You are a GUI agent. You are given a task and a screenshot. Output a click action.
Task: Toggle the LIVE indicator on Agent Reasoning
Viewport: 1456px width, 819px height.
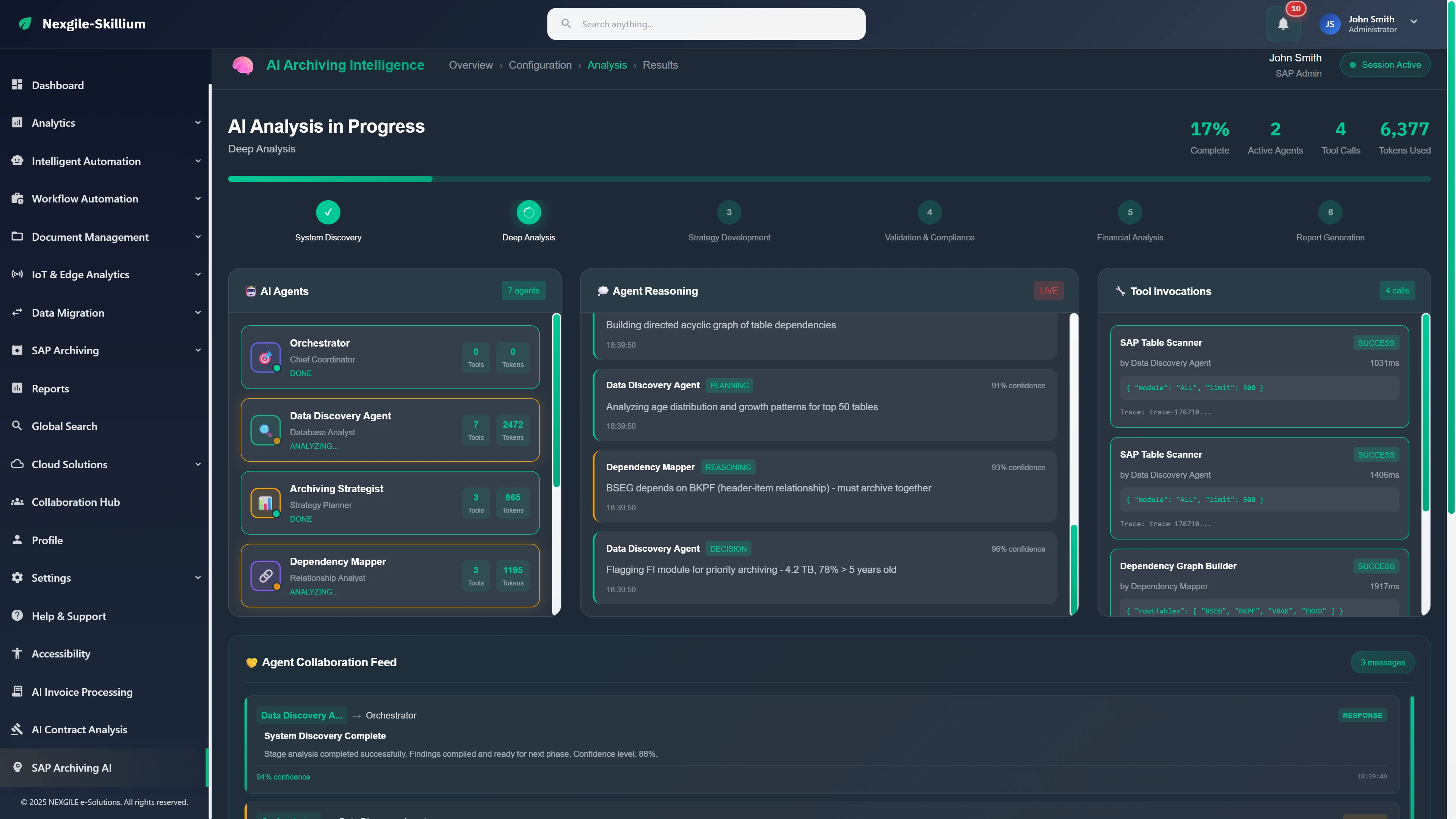(1048, 290)
